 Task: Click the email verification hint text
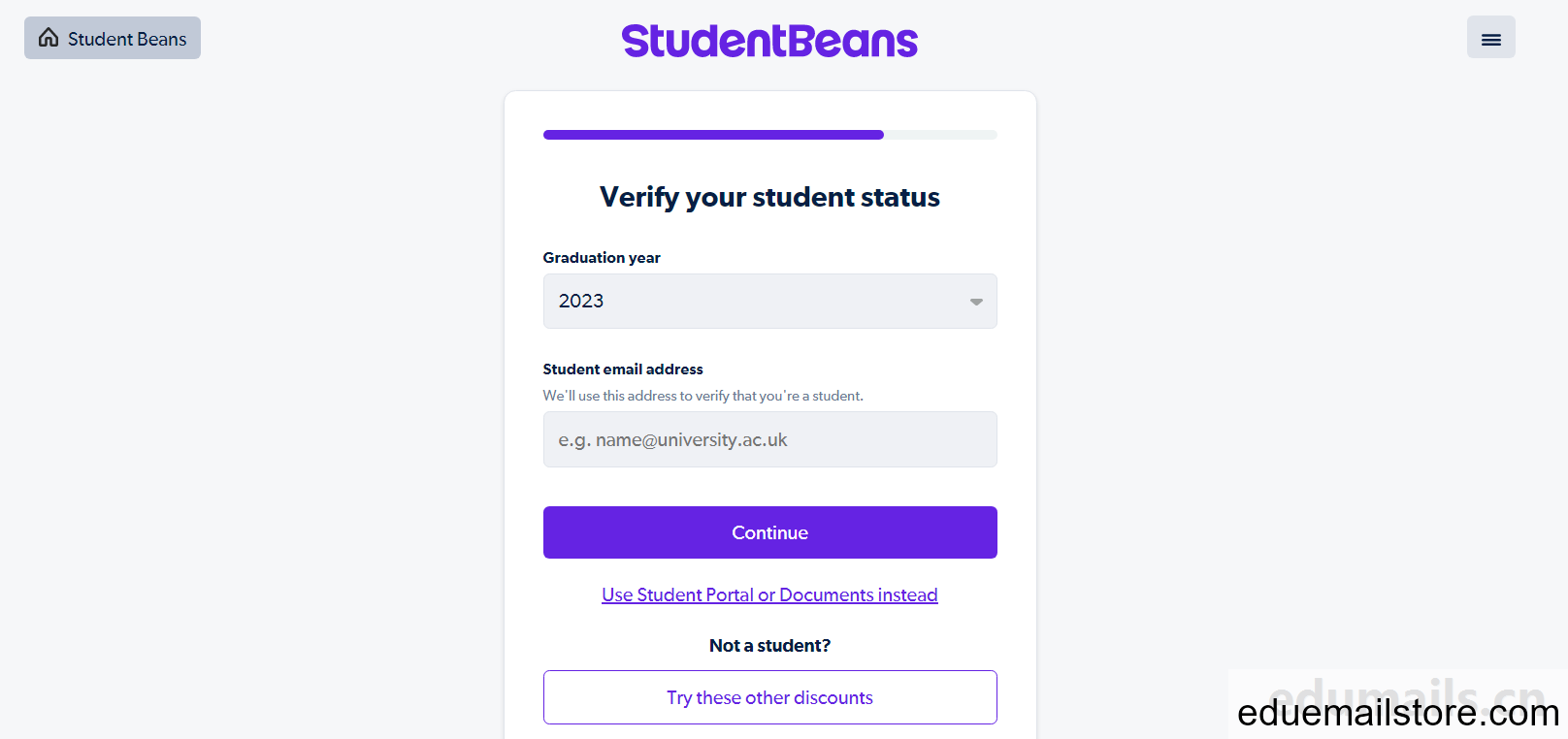tap(703, 396)
